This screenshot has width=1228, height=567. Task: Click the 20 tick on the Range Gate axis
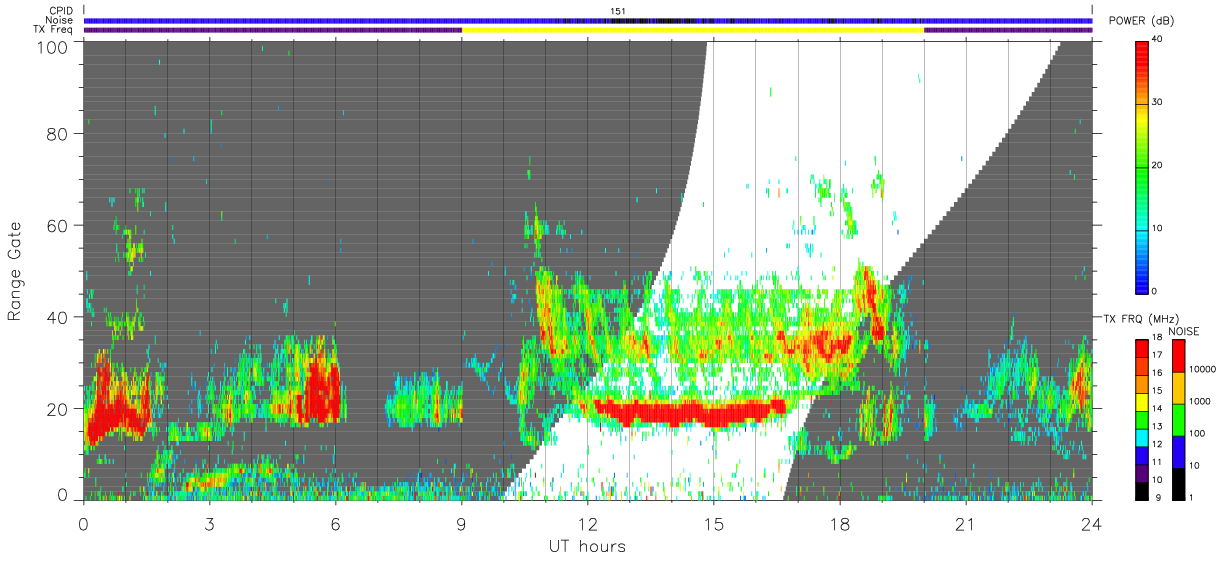tap(56, 409)
